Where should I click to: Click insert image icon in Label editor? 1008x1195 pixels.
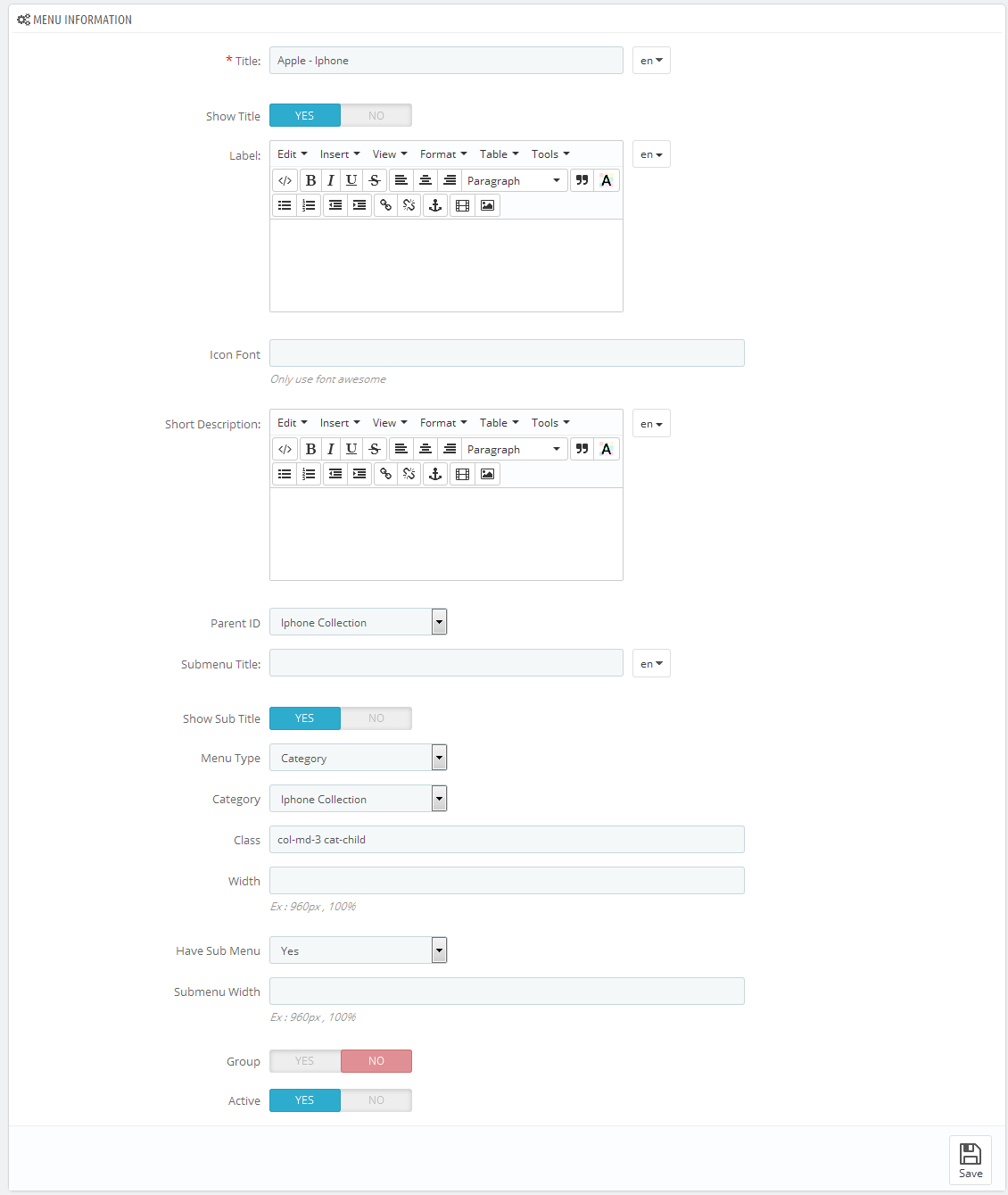[487, 205]
